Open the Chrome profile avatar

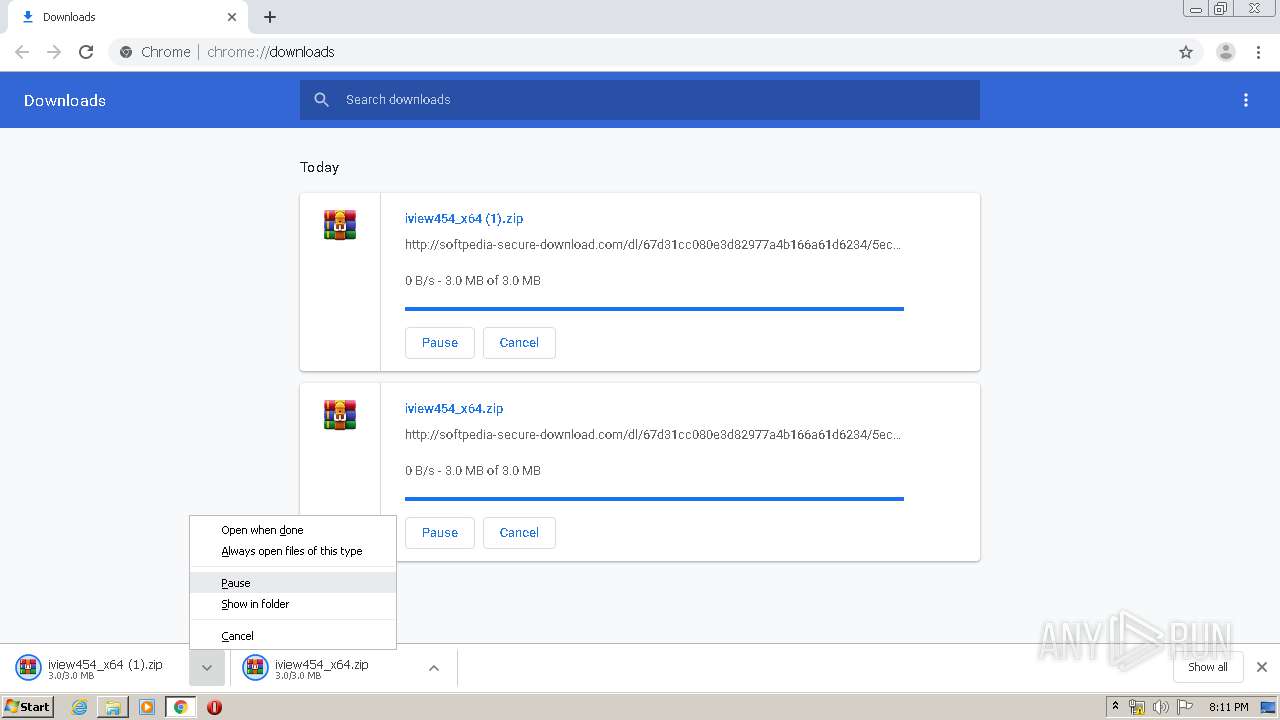click(x=1226, y=52)
